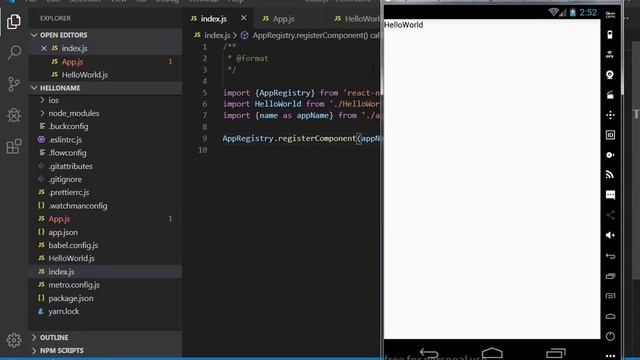
Task: Open HelloWorld.js in the project file tree
Action: pos(106,258)
